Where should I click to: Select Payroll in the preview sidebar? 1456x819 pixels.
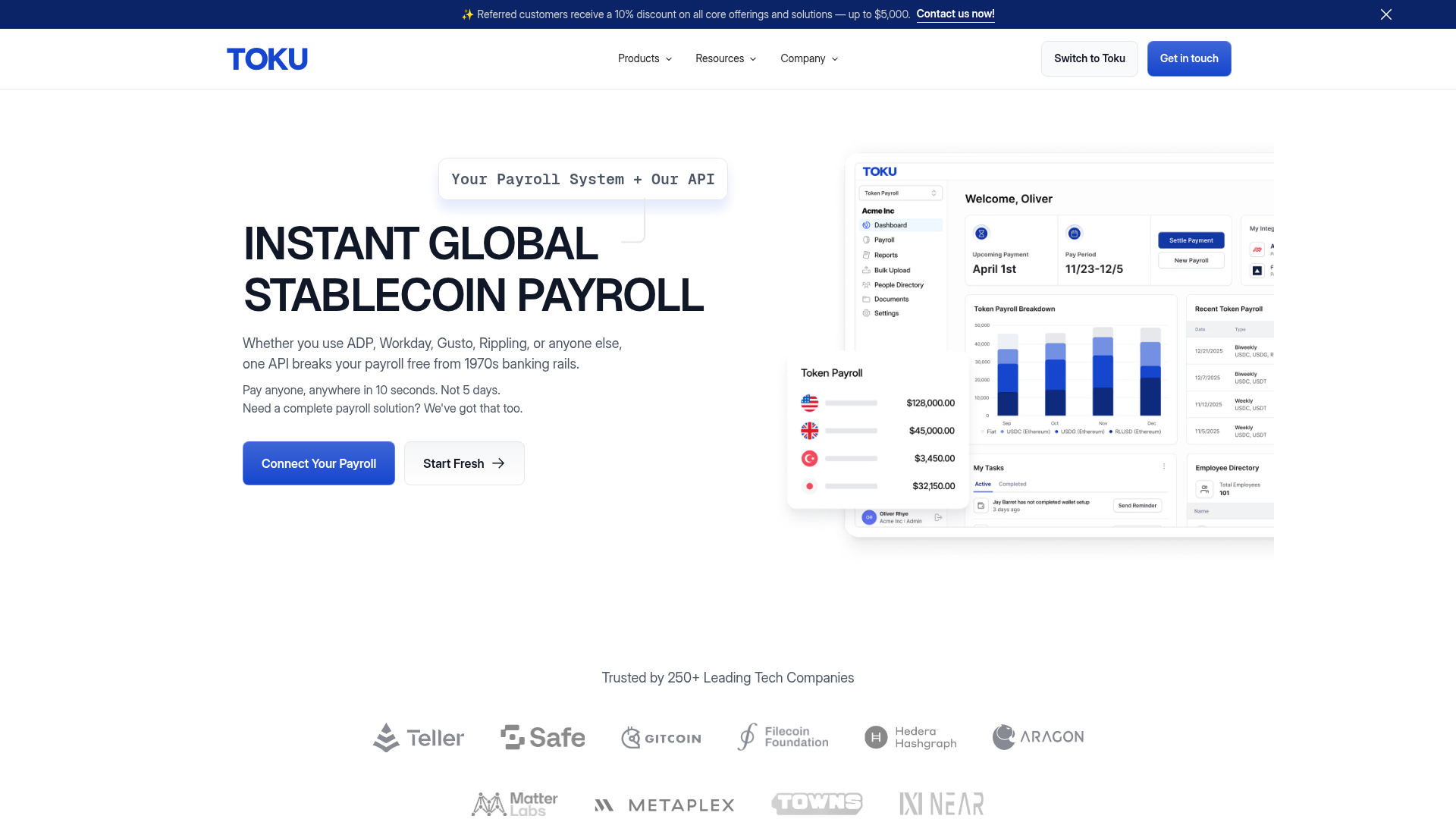879,240
